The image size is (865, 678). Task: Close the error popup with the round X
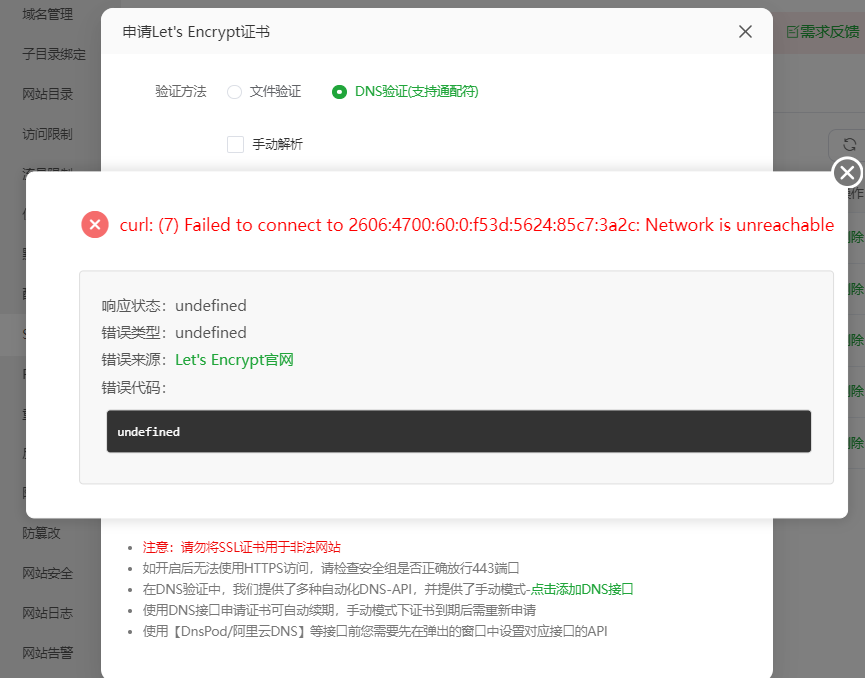click(x=847, y=173)
